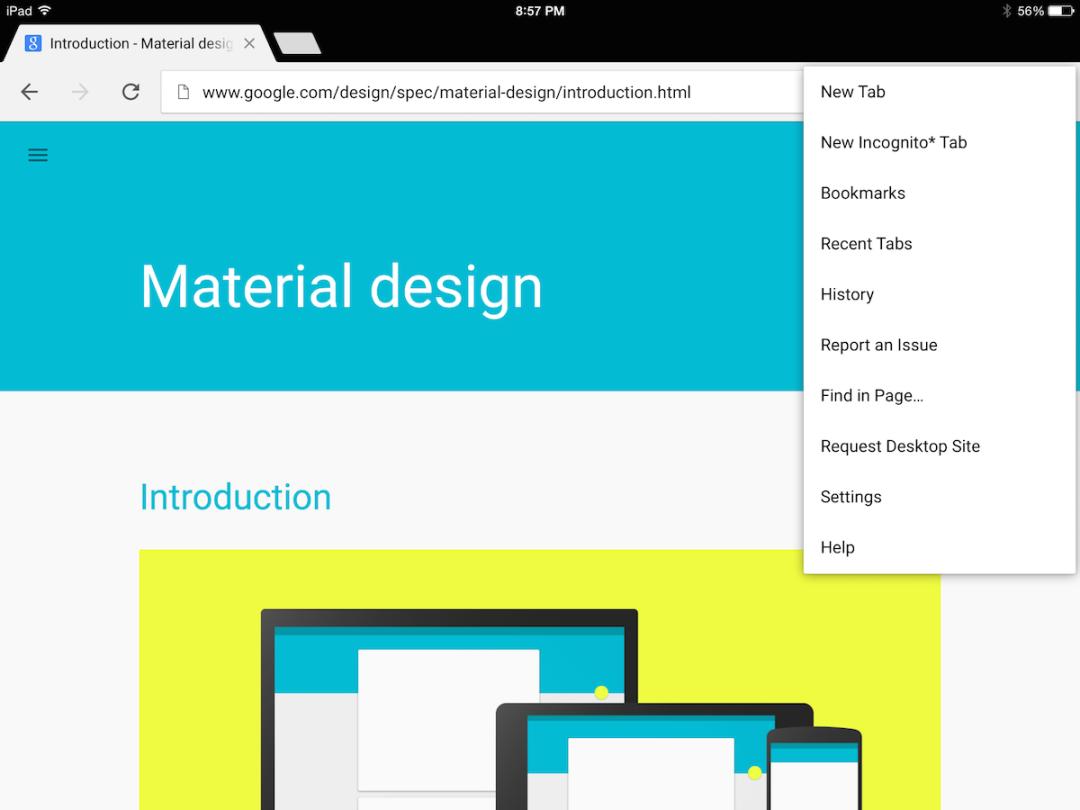Close the Introduction - Material design tab
The height and width of the screenshot is (810, 1080).
pyautogui.click(x=249, y=44)
